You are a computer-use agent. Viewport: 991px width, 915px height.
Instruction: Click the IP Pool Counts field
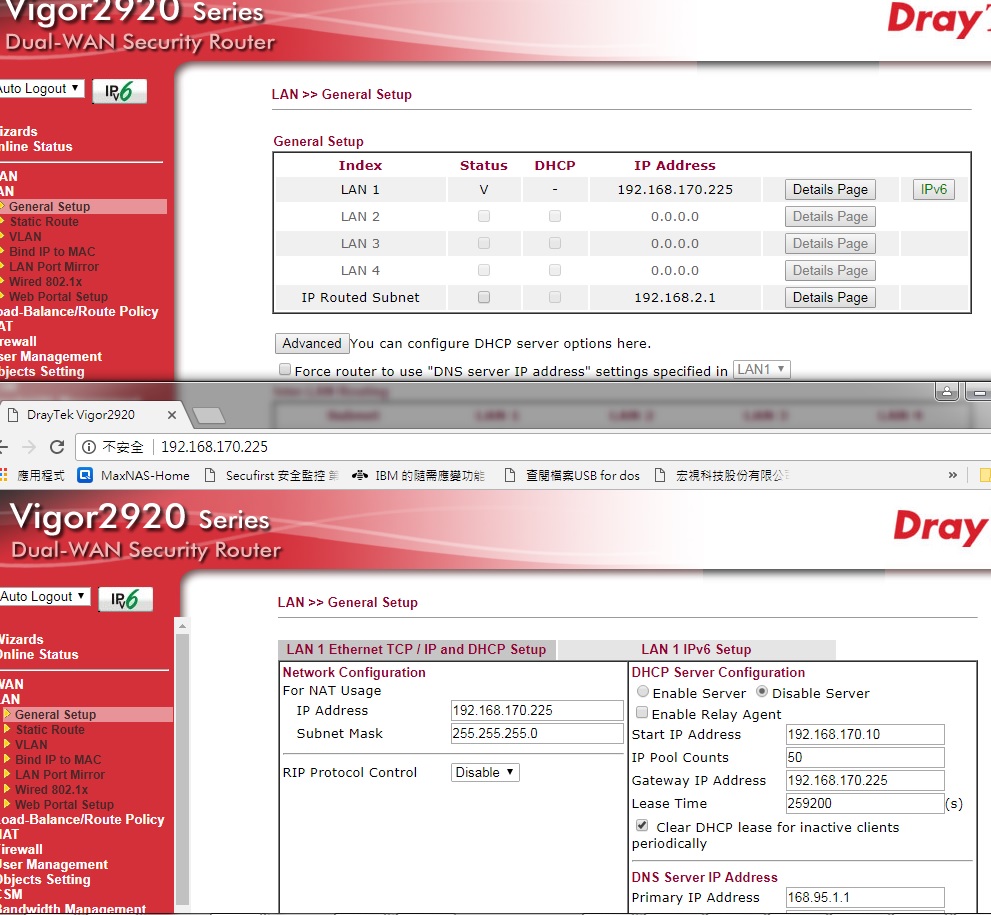pos(865,757)
